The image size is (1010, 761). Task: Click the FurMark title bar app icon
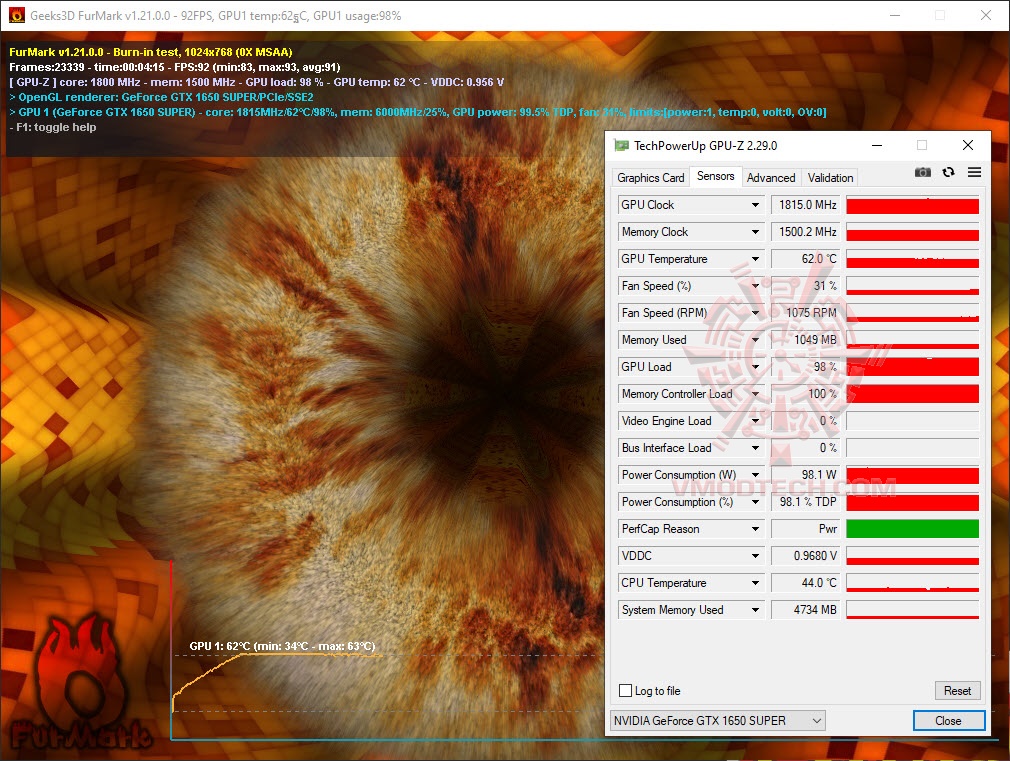(x=17, y=15)
